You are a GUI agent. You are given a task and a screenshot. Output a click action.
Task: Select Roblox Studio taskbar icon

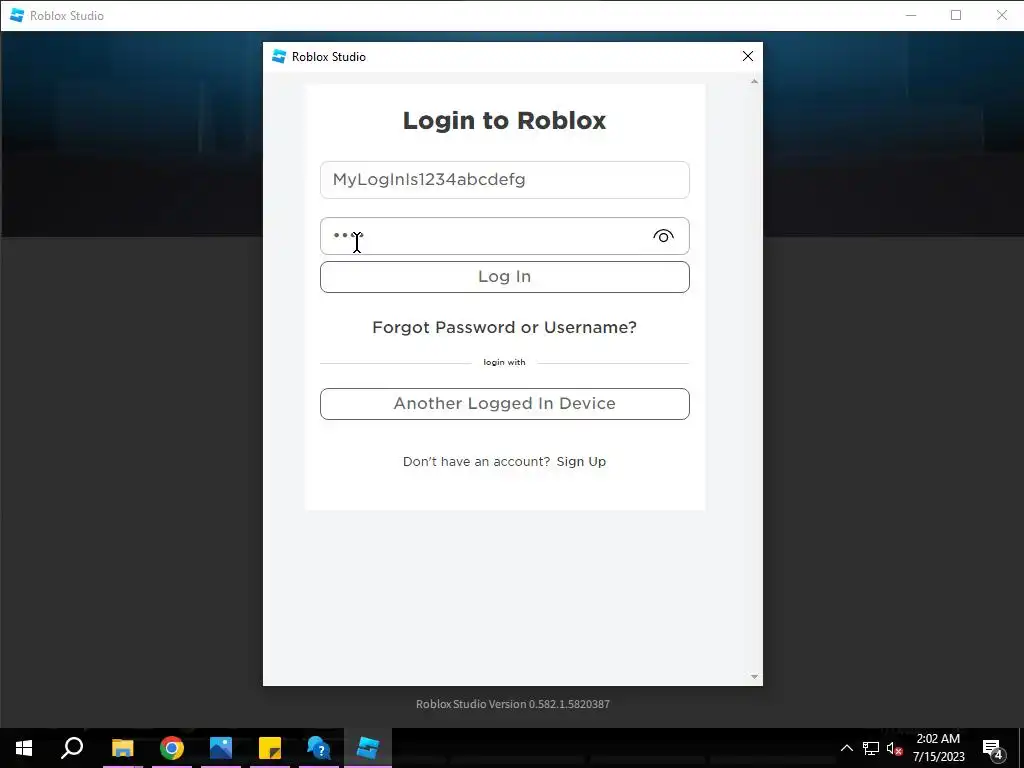pos(368,748)
